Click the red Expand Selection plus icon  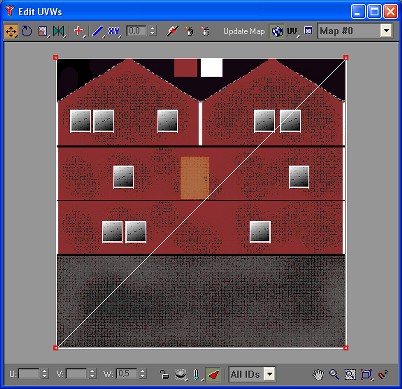79,31
